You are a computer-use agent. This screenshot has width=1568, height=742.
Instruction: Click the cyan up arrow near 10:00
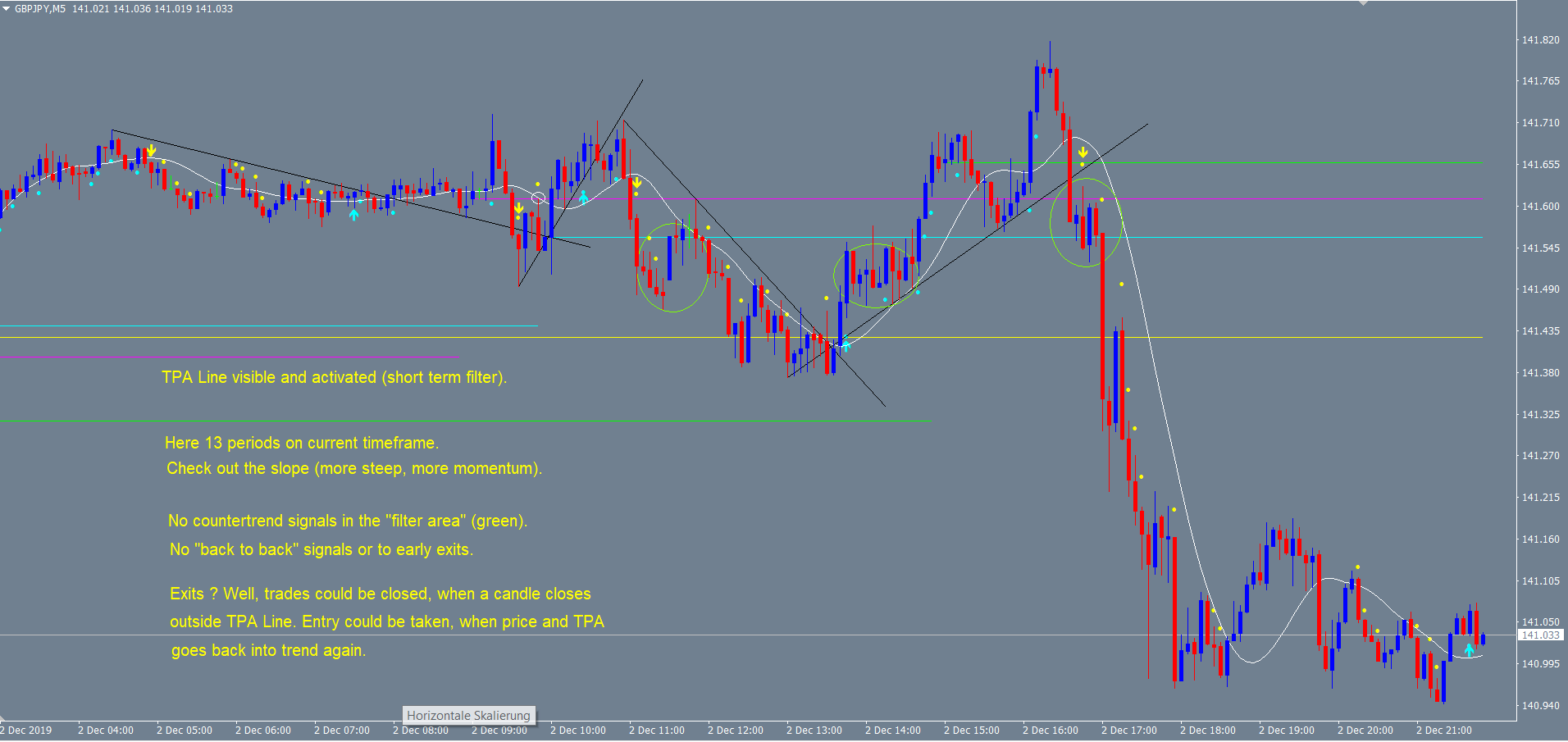583,197
